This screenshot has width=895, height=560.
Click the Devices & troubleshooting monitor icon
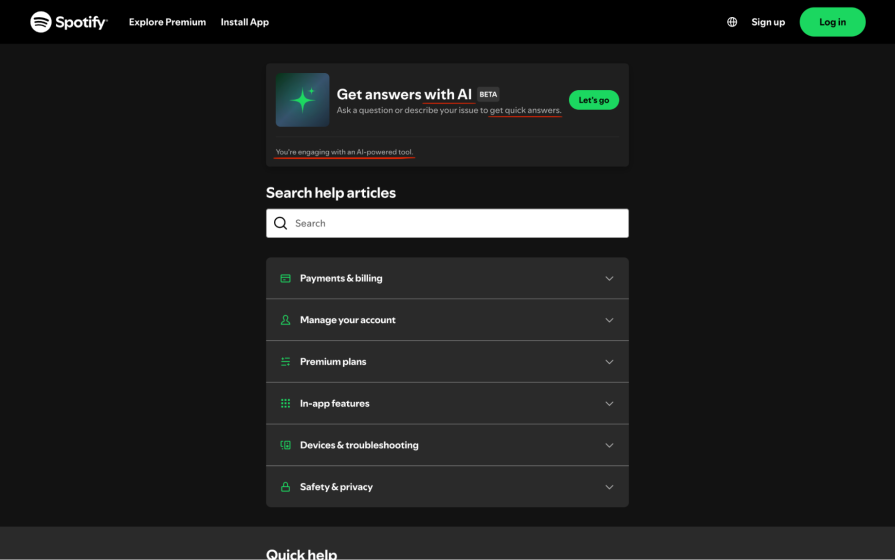click(x=285, y=445)
